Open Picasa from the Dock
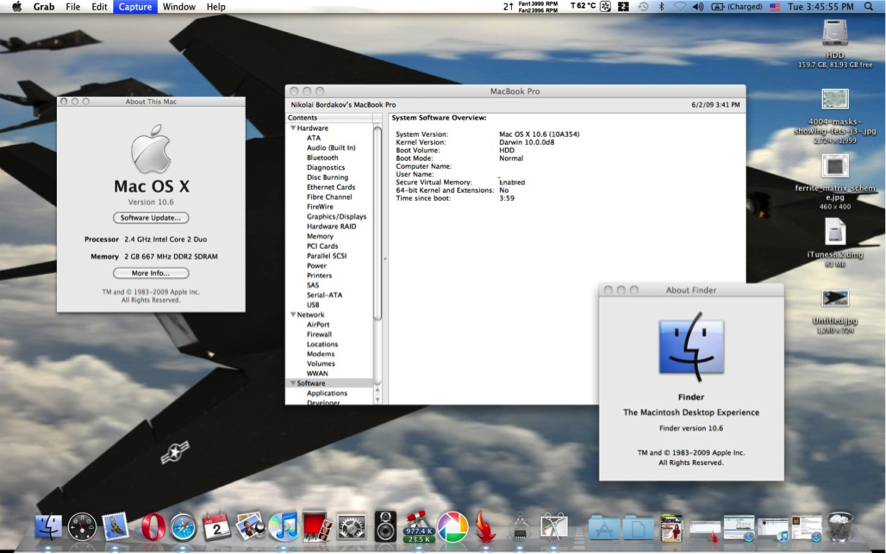The width and height of the screenshot is (886, 554). point(453,527)
